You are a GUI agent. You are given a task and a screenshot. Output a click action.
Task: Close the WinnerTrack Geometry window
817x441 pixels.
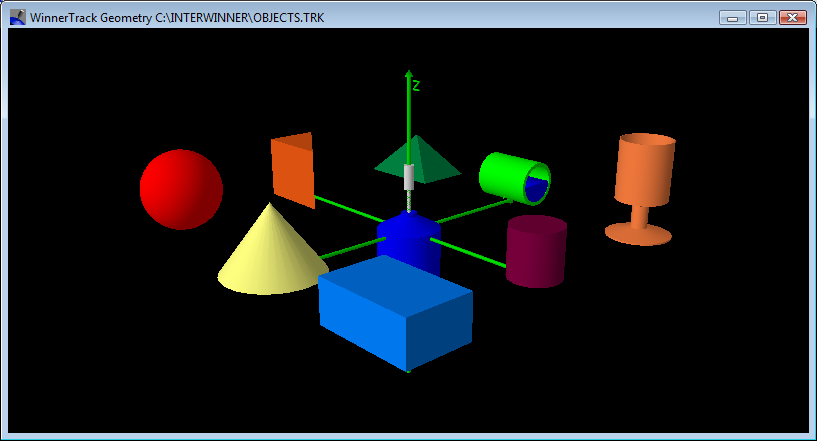coord(793,18)
